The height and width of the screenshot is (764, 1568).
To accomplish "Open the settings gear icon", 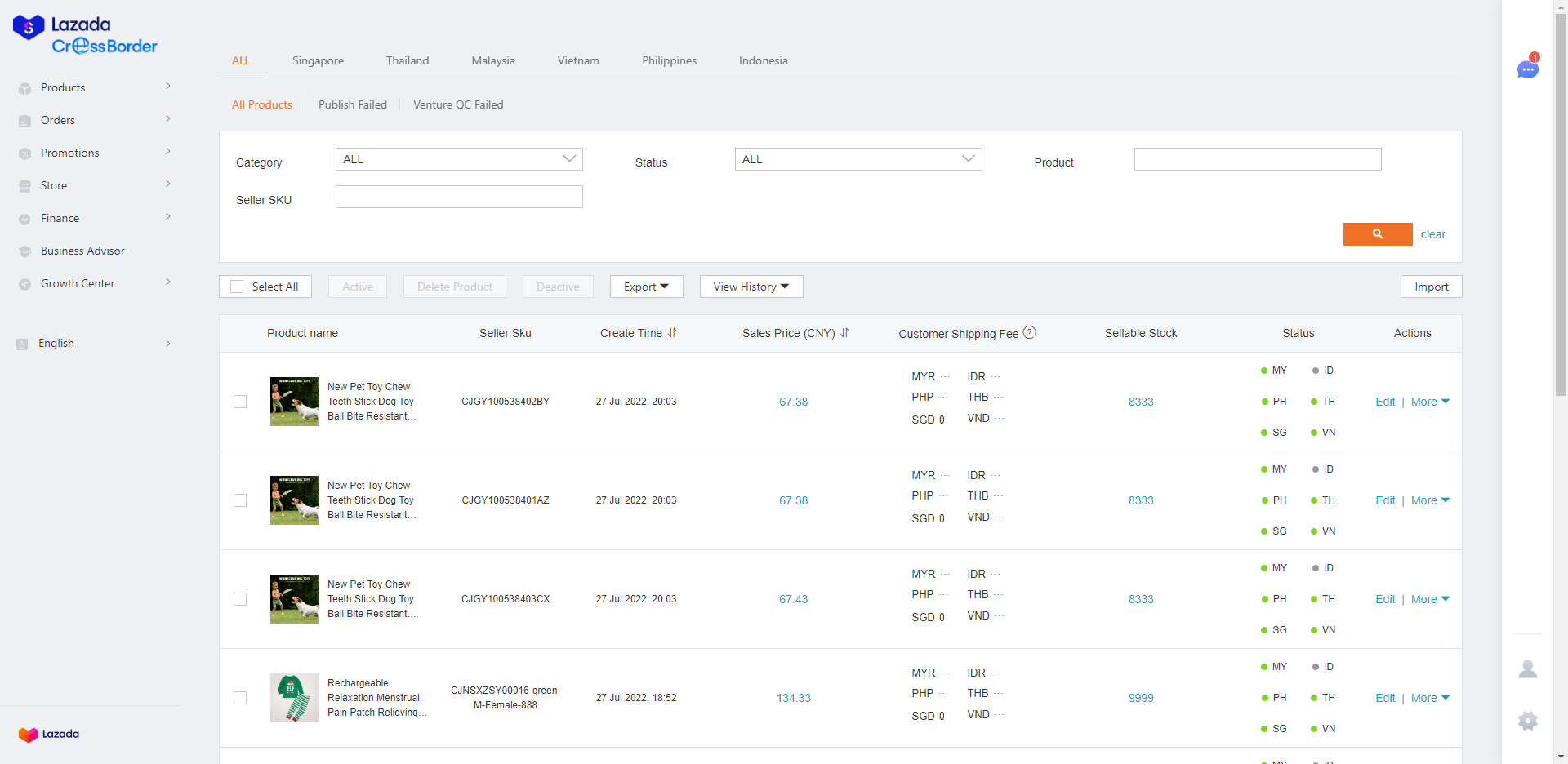I will click(1527, 721).
